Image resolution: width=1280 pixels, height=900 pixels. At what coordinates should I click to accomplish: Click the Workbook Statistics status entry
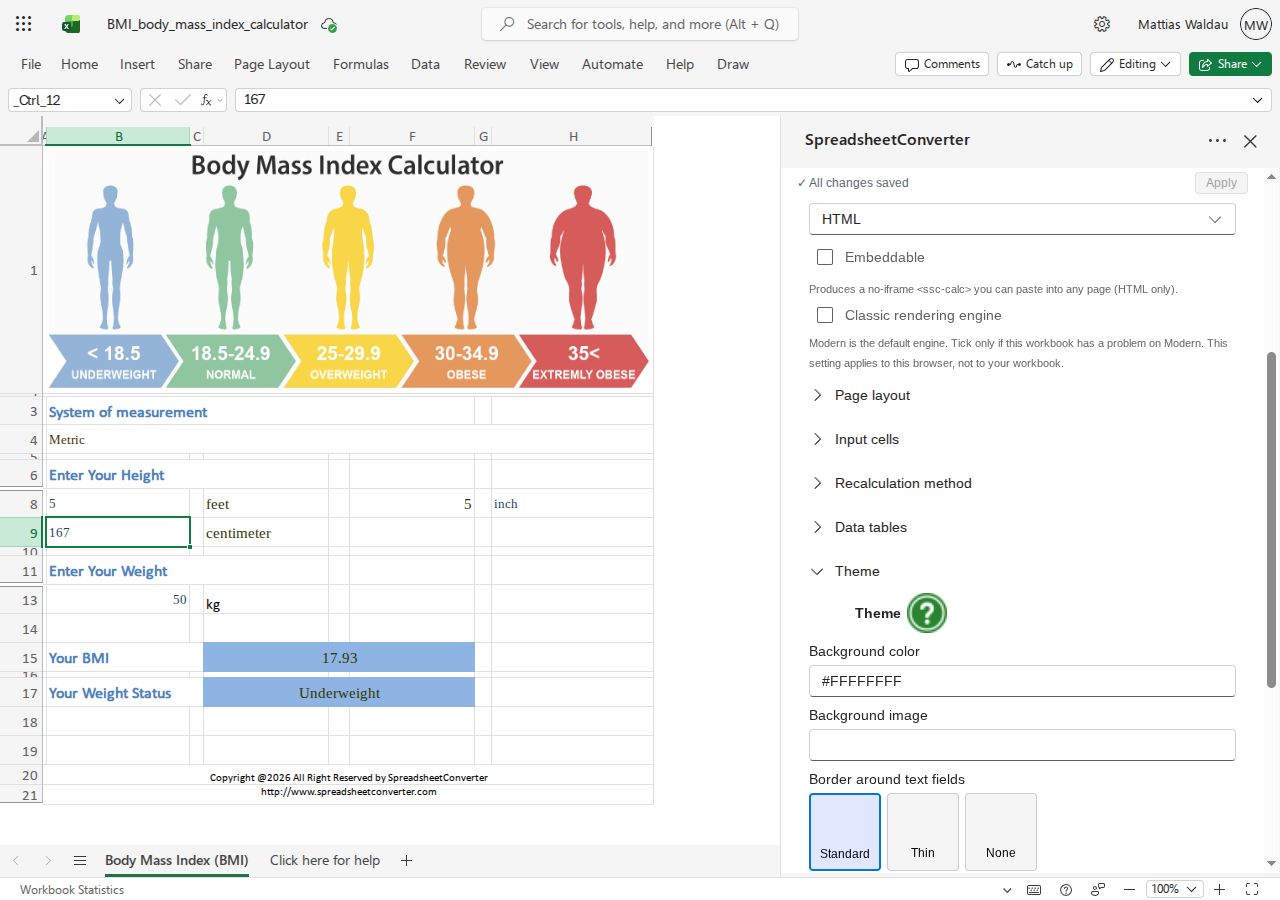pos(72,889)
